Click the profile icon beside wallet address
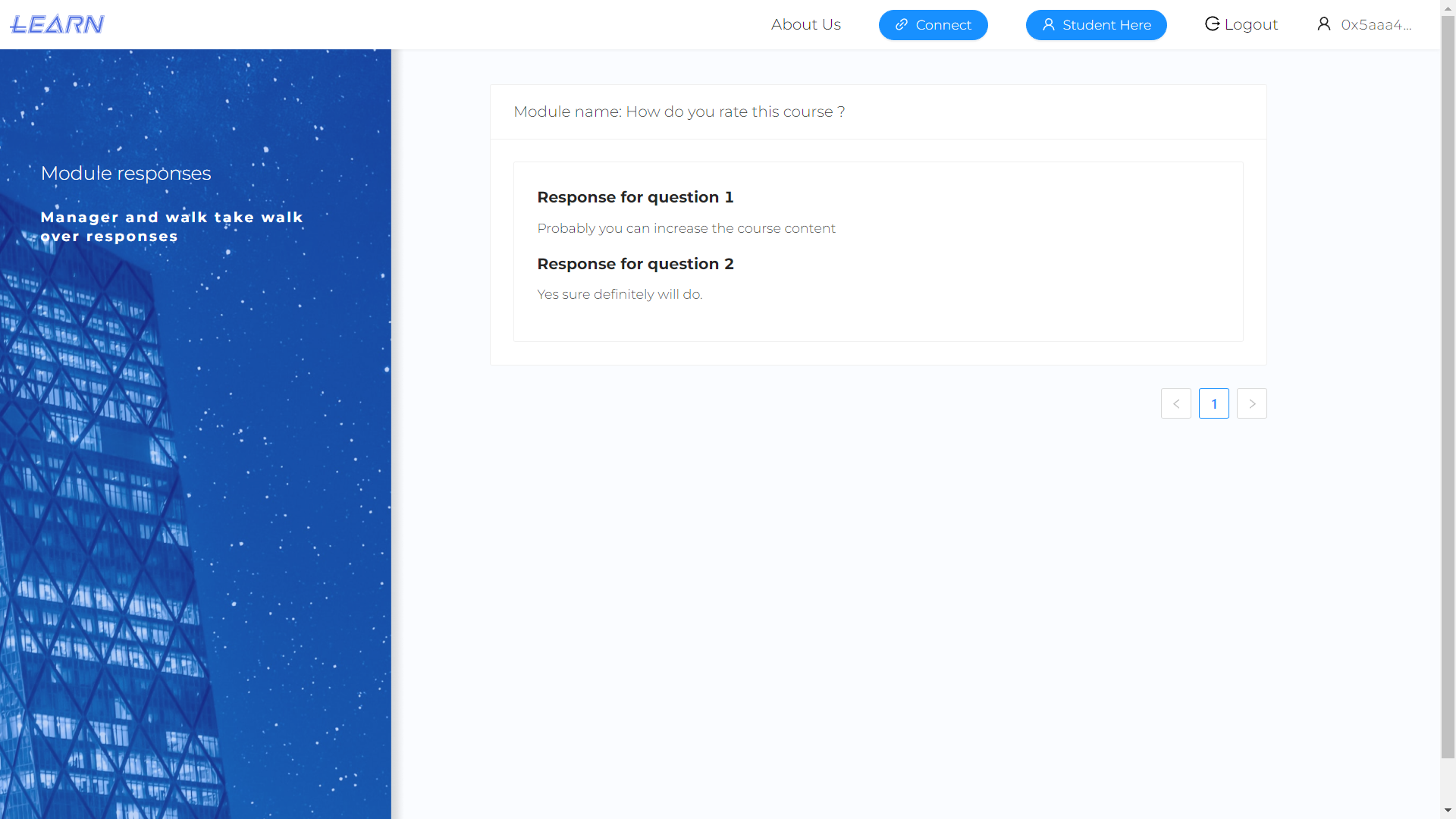 (1323, 24)
